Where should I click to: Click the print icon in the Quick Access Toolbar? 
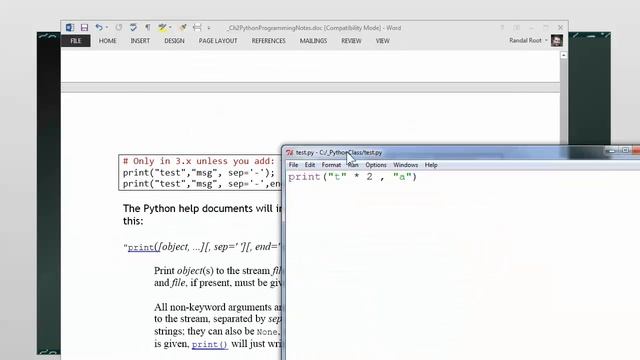click(197, 28)
